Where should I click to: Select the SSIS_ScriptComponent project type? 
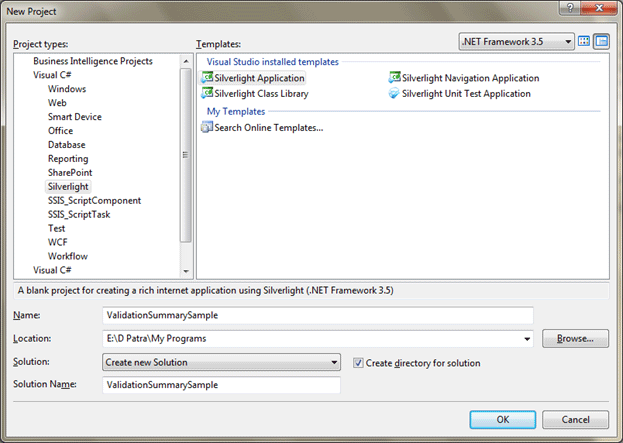(x=94, y=200)
